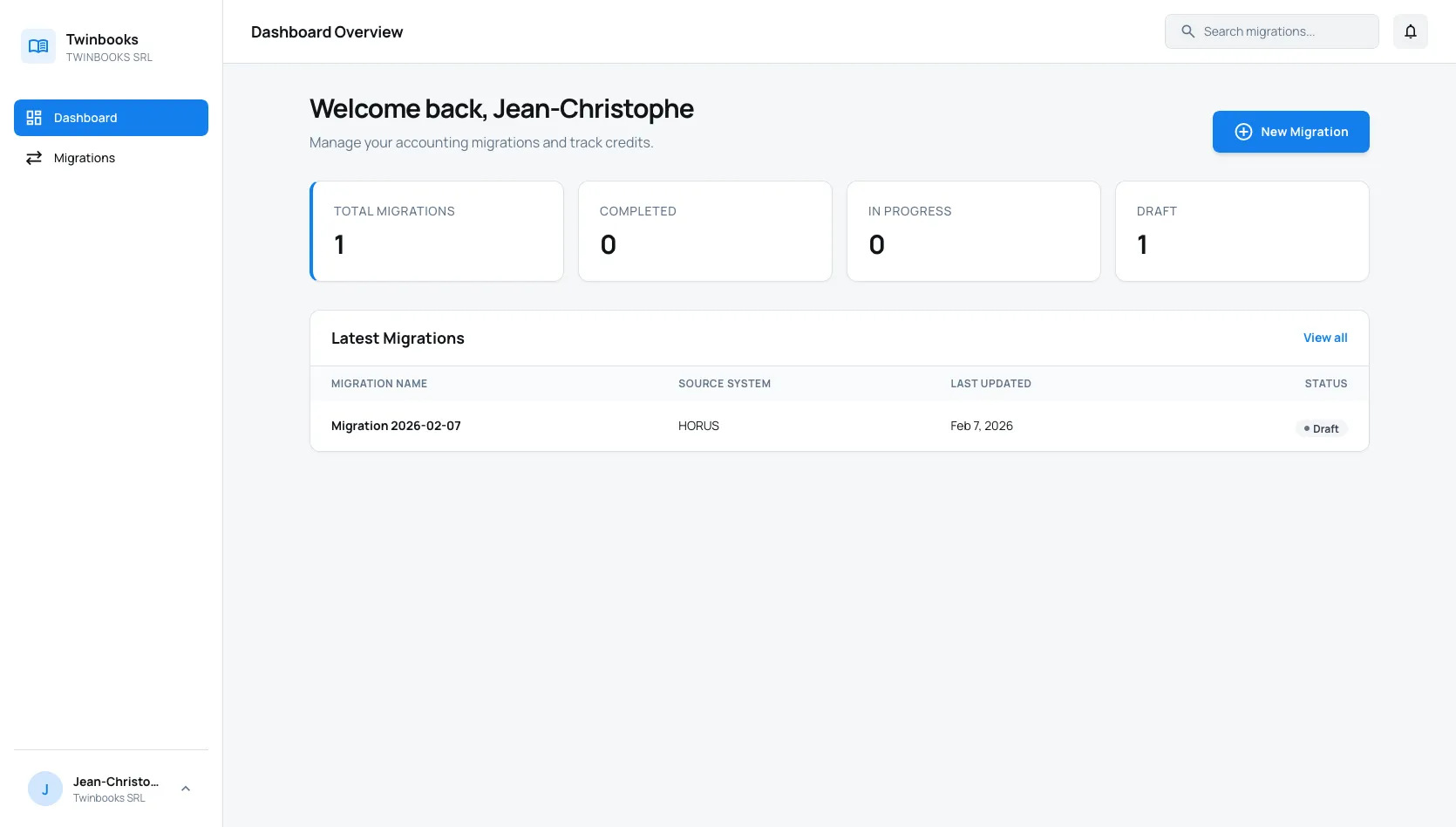Screen dimensions: 1456x827
Task: Click the TWINBOOKS SRL company label under the logo
Action: pos(109,58)
